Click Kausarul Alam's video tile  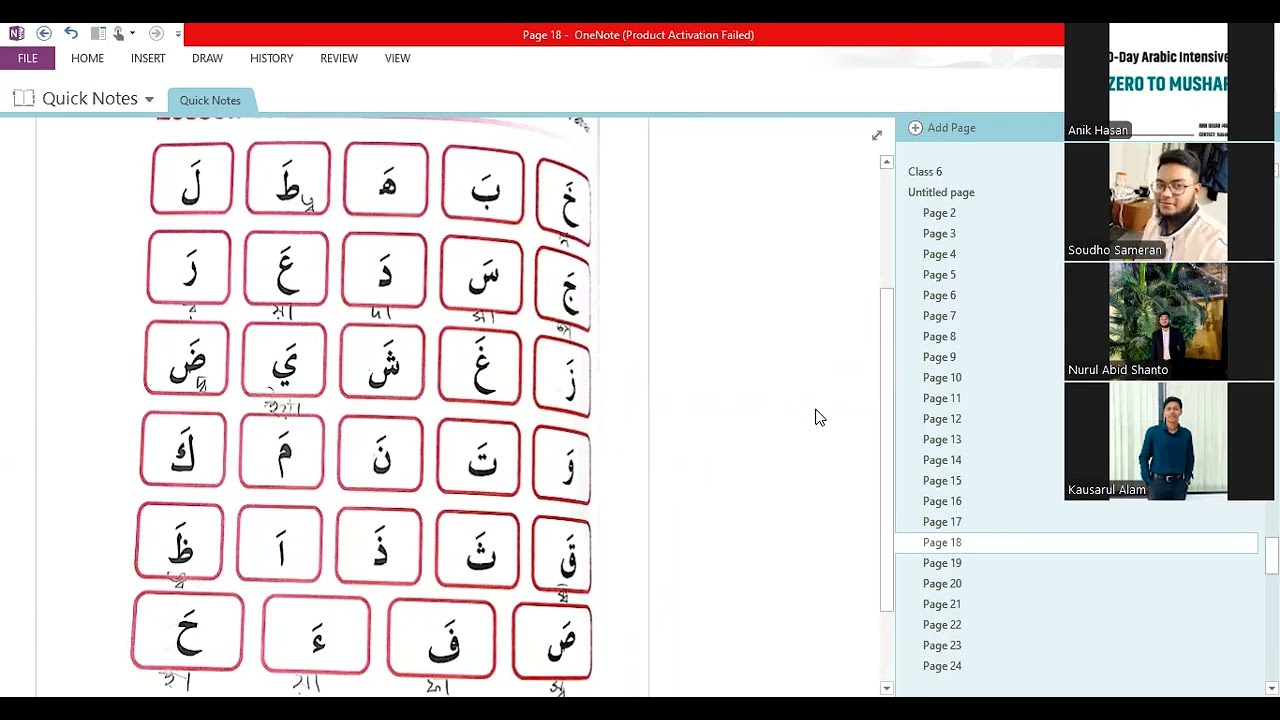(x=1169, y=441)
